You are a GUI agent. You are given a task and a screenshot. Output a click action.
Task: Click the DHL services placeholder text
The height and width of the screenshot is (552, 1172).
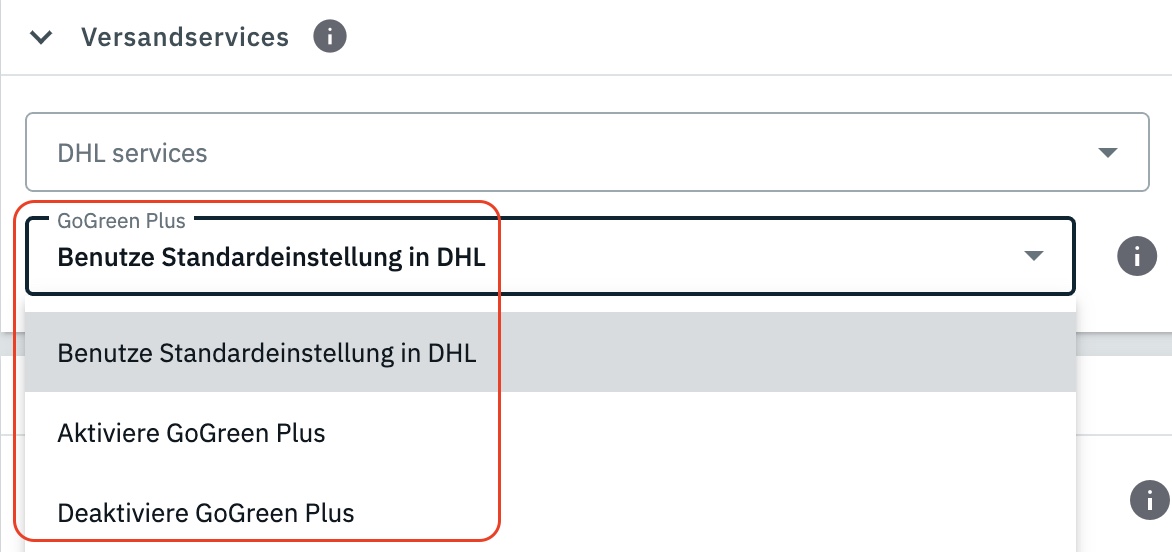[x=133, y=153]
